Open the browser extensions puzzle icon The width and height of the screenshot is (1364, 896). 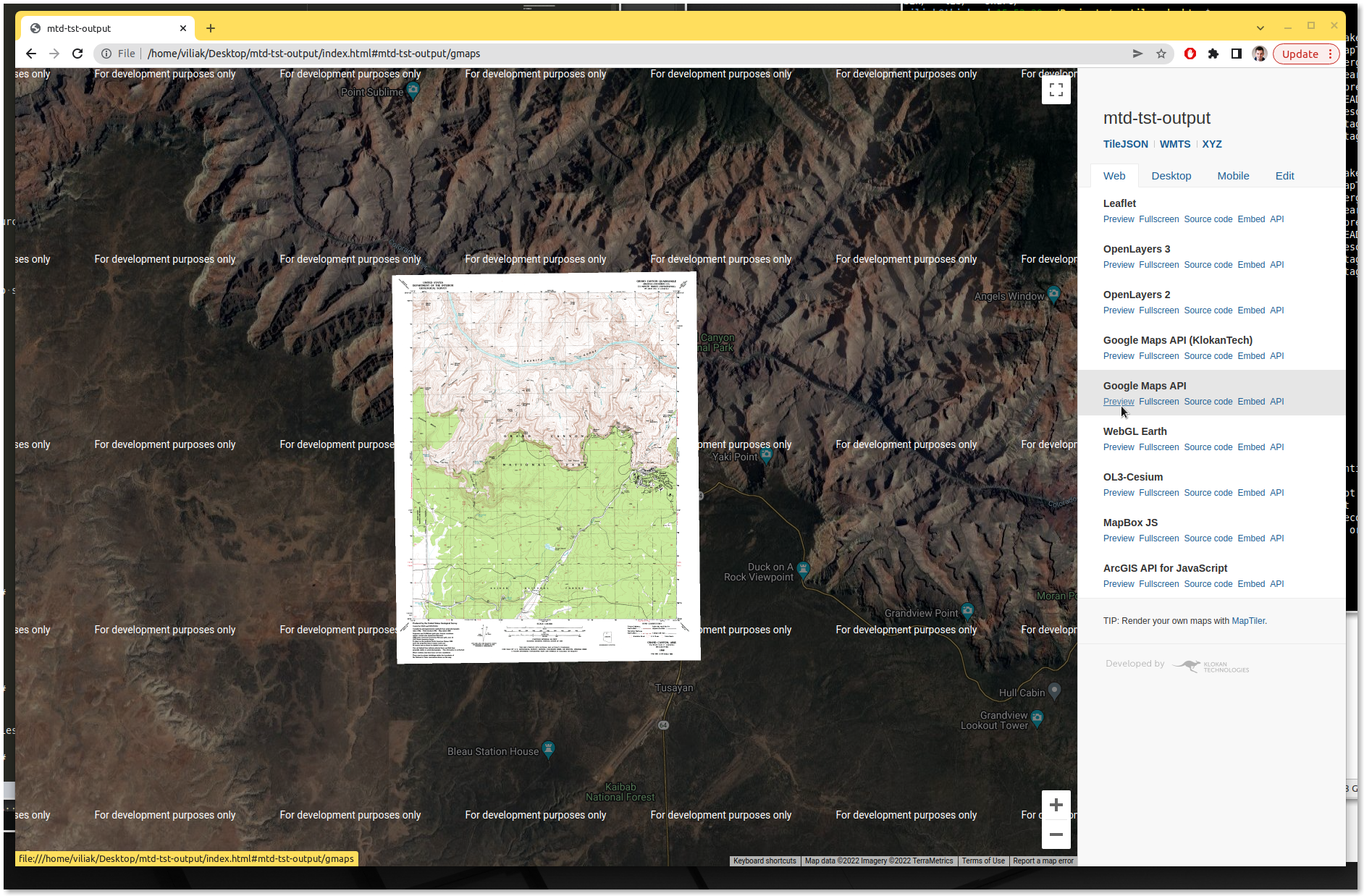coord(1213,54)
